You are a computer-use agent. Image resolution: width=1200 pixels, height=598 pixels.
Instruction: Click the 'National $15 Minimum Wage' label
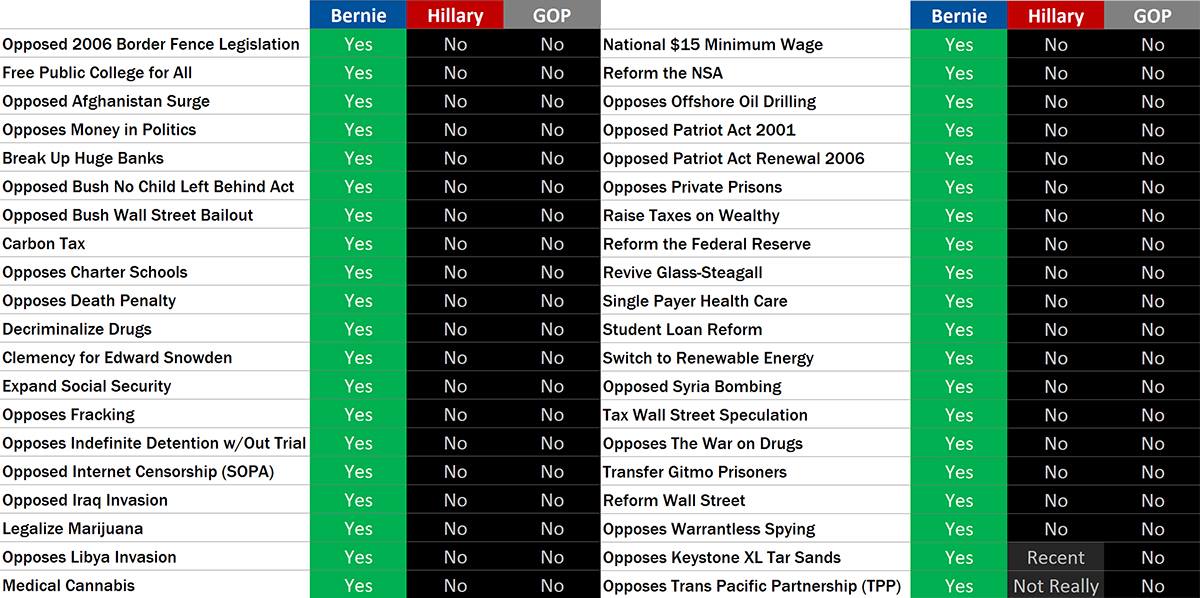(713, 44)
